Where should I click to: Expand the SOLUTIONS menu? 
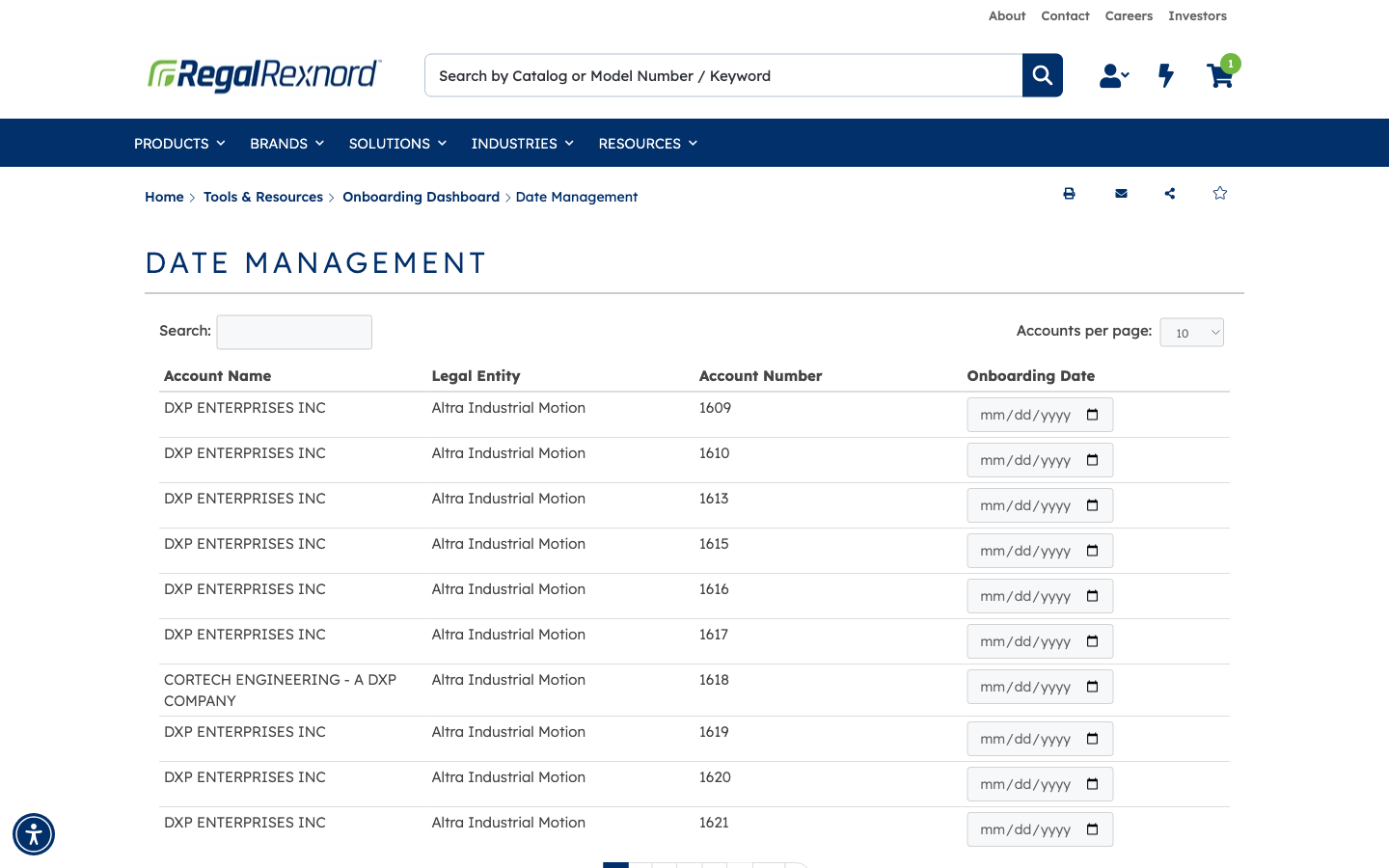point(397,144)
